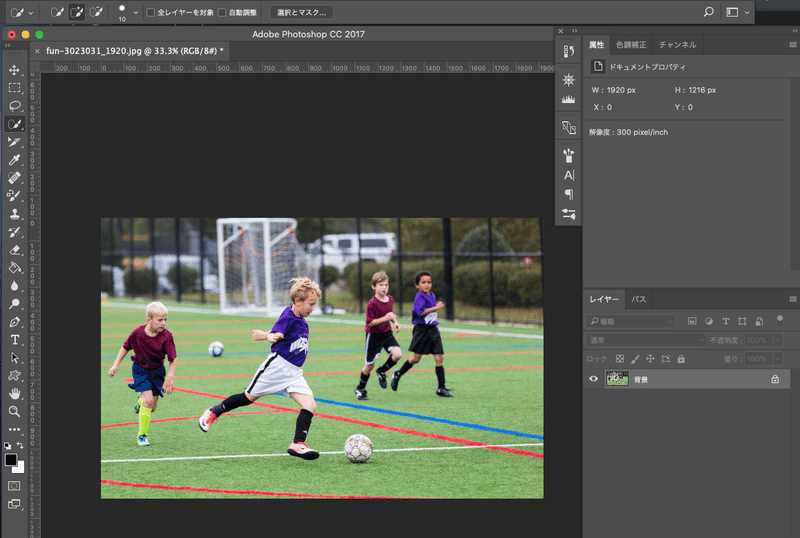Switch to the 属性 tab

tap(596, 45)
